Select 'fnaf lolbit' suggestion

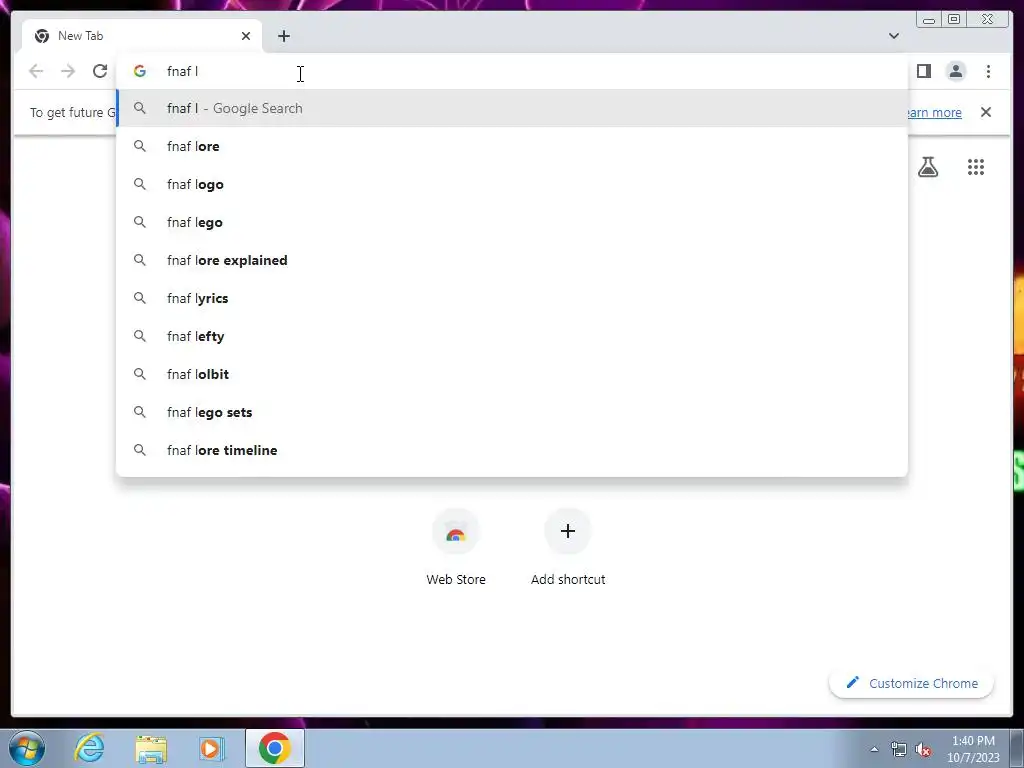512,374
